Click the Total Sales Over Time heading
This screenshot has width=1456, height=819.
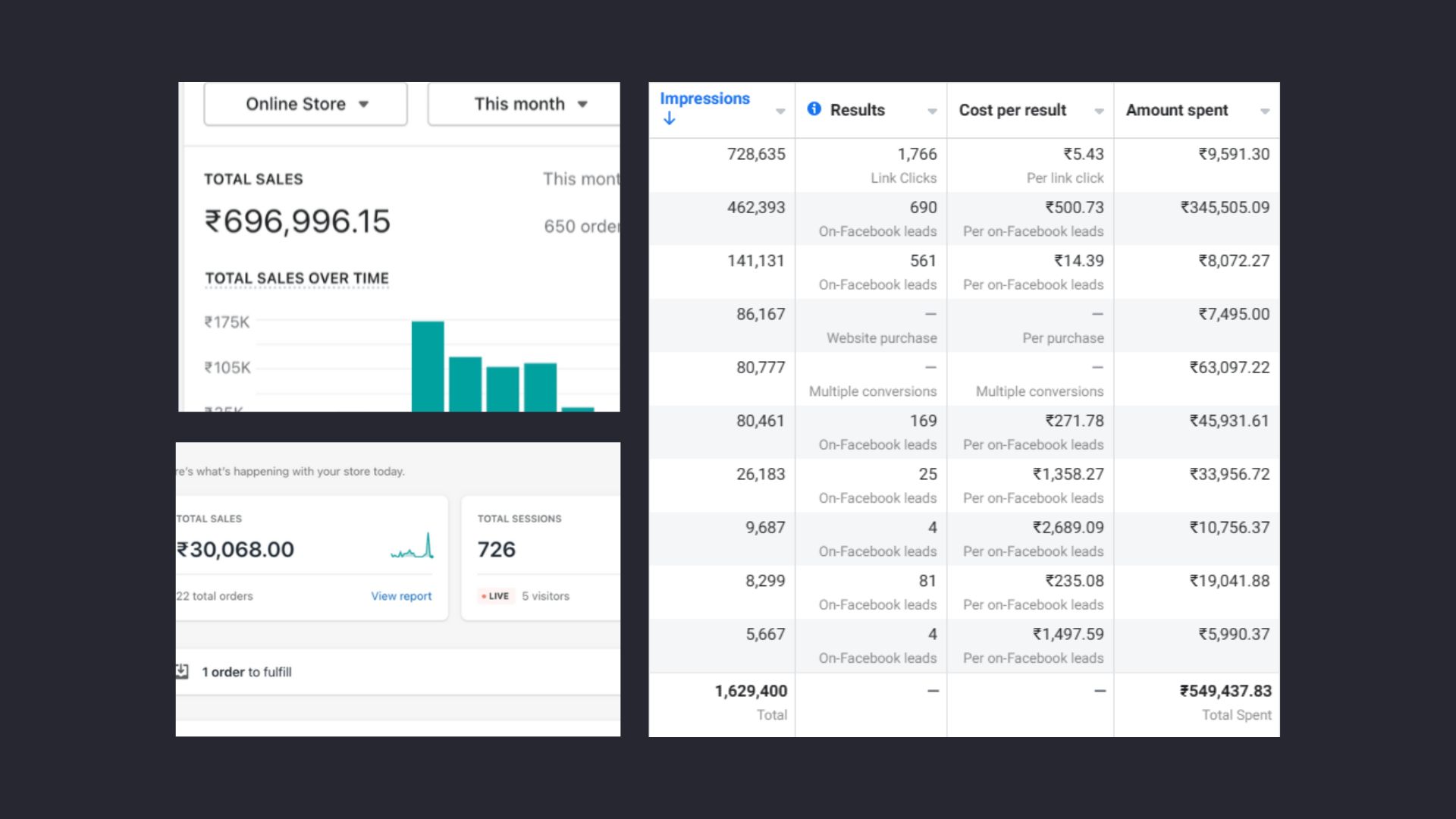(x=297, y=278)
